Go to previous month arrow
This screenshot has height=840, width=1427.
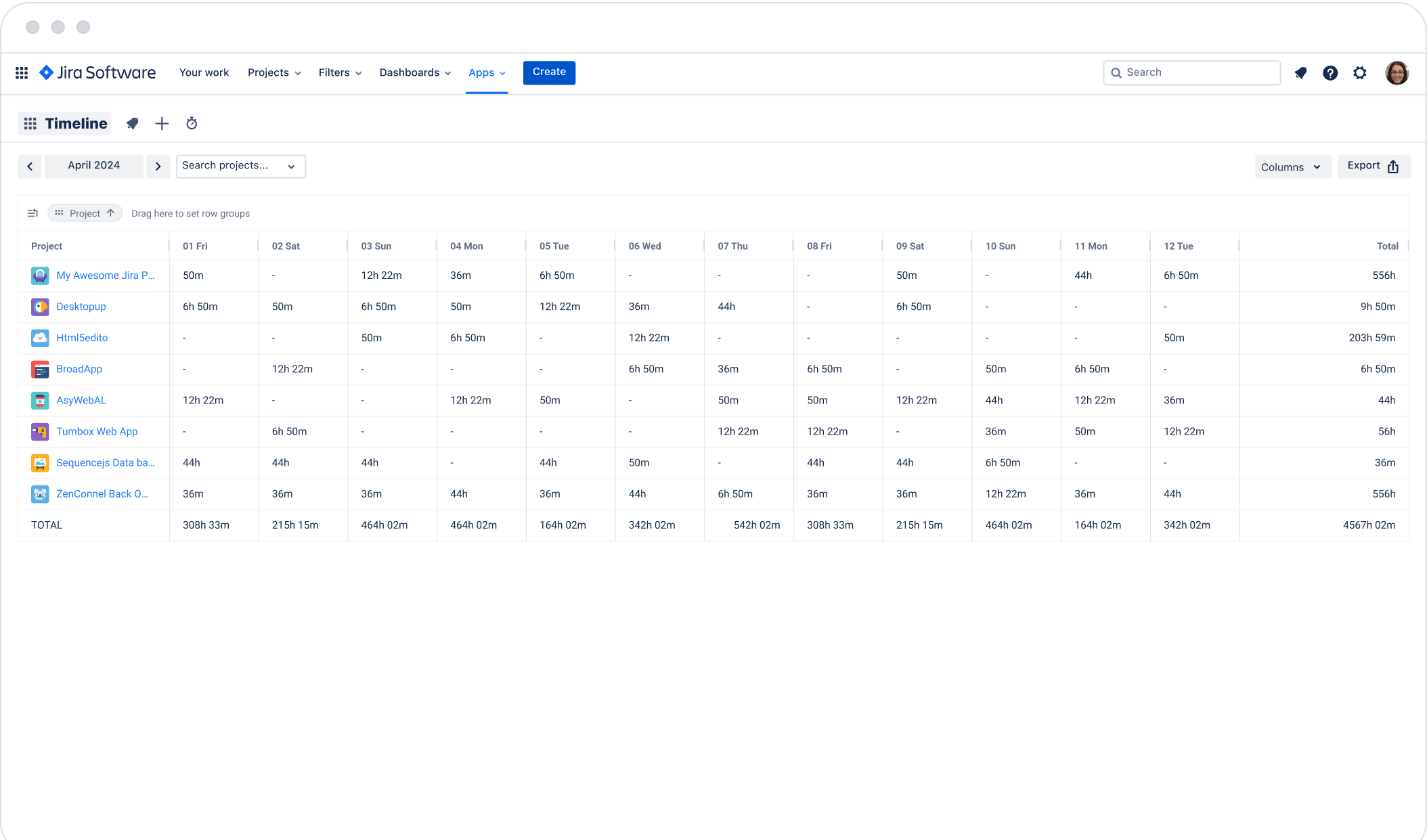click(30, 166)
